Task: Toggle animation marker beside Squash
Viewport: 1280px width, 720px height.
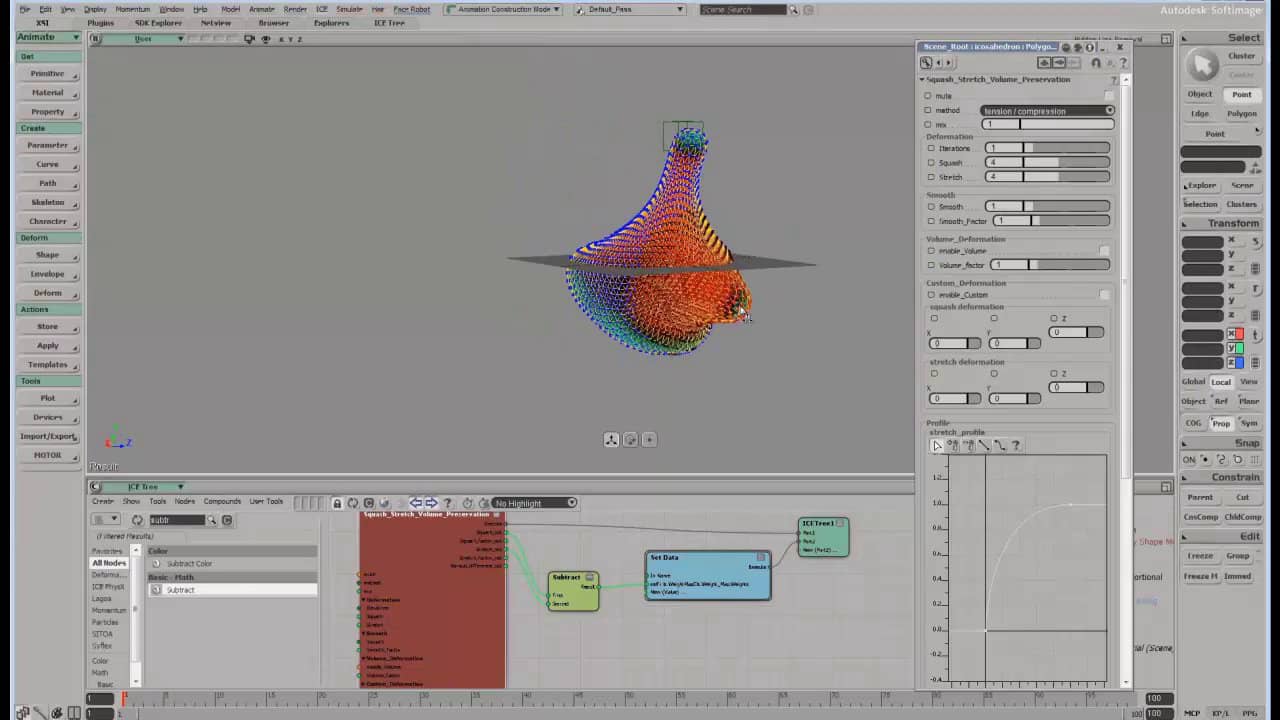Action: coord(931,162)
